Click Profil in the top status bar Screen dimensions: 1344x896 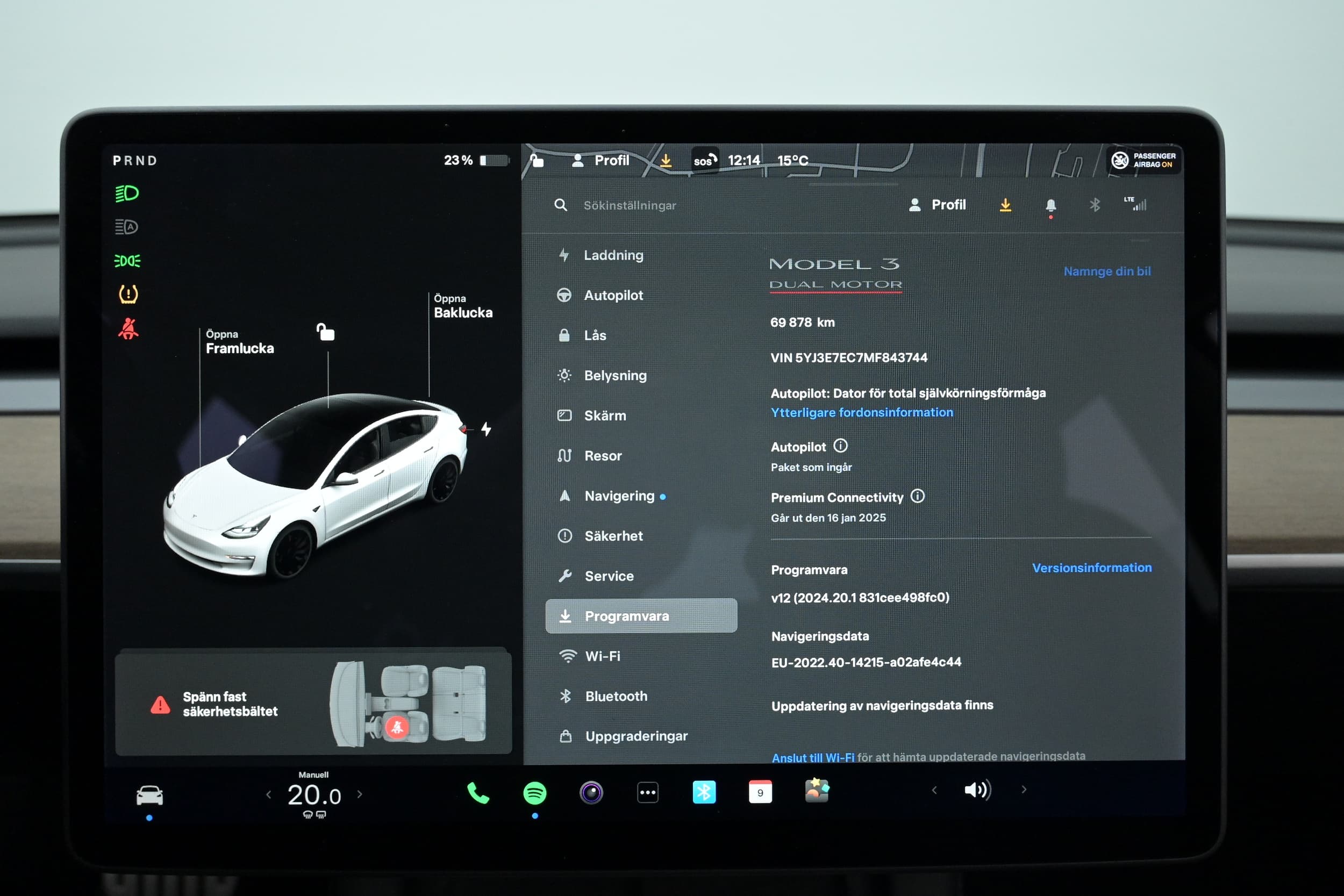pos(600,160)
